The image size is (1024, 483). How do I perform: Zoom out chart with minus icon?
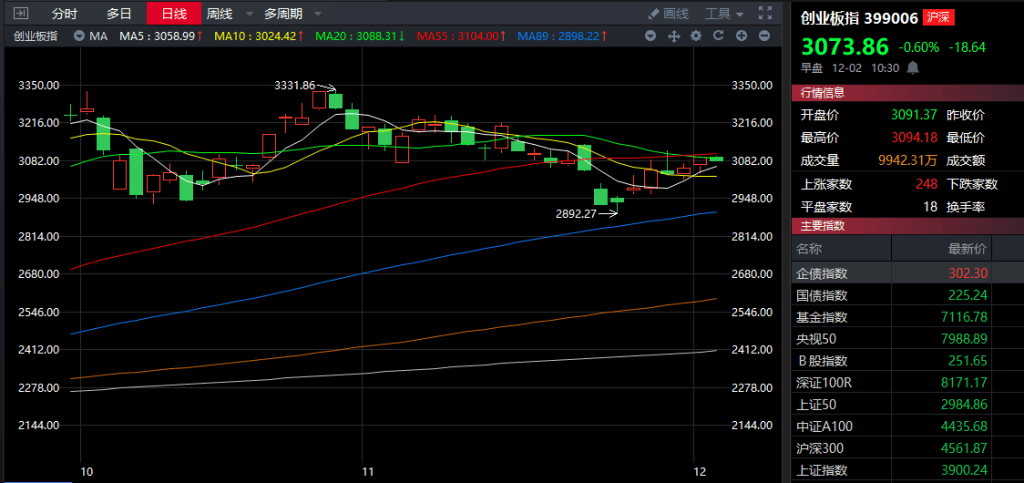point(765,36)
